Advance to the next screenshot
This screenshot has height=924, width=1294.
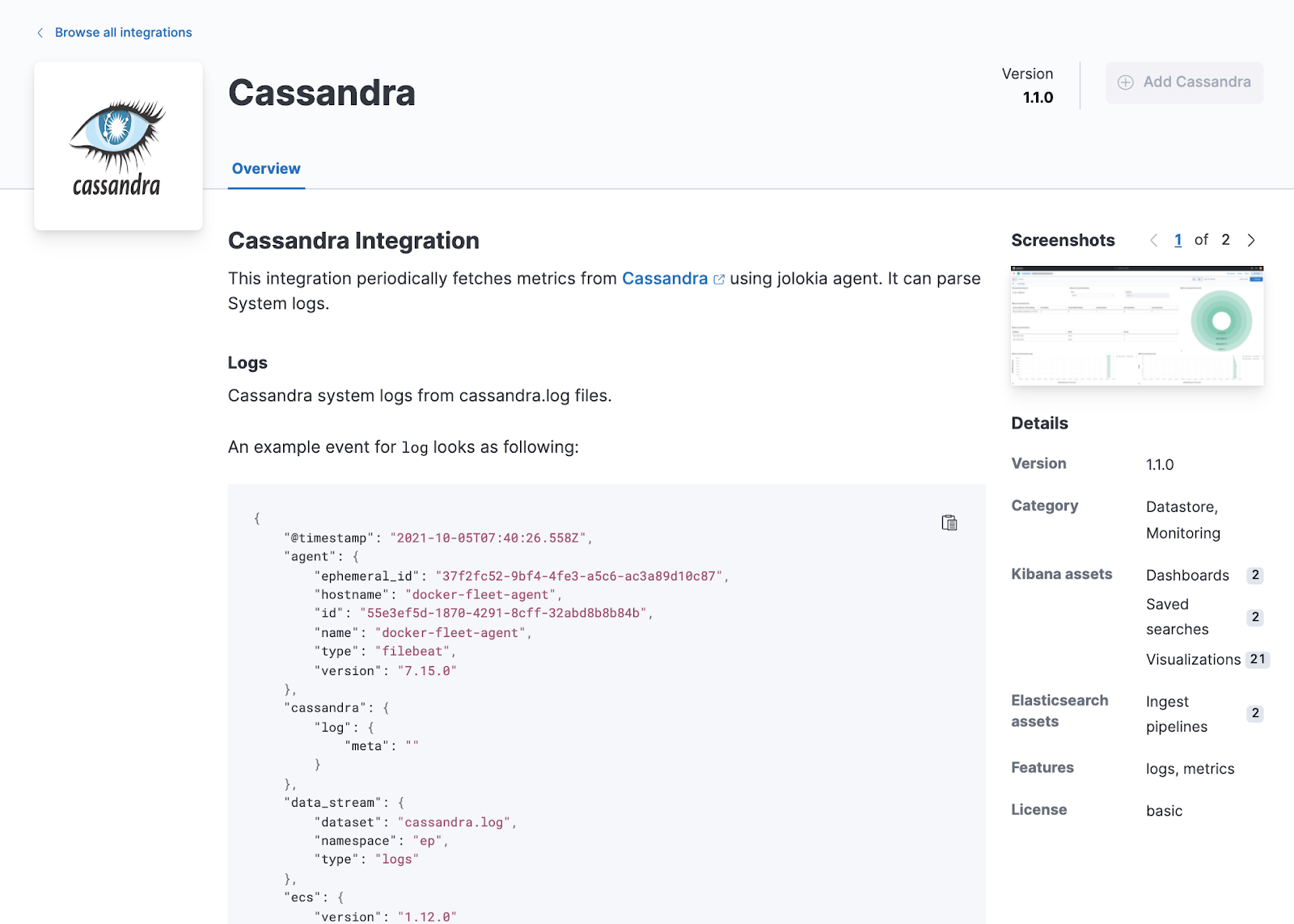(x=1251, y=239)
